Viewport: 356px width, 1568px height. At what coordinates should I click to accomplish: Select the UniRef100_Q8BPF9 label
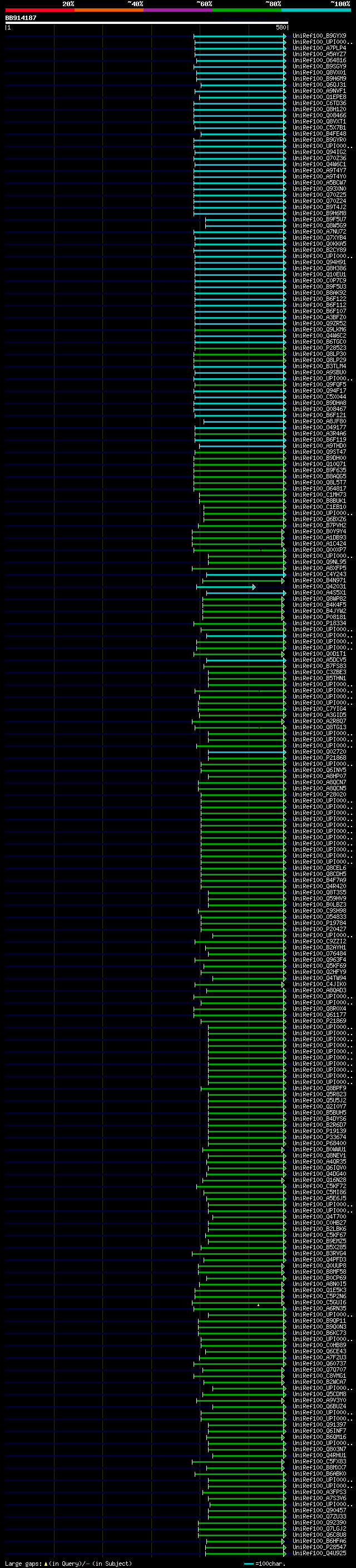click(x=319, y=1089)
